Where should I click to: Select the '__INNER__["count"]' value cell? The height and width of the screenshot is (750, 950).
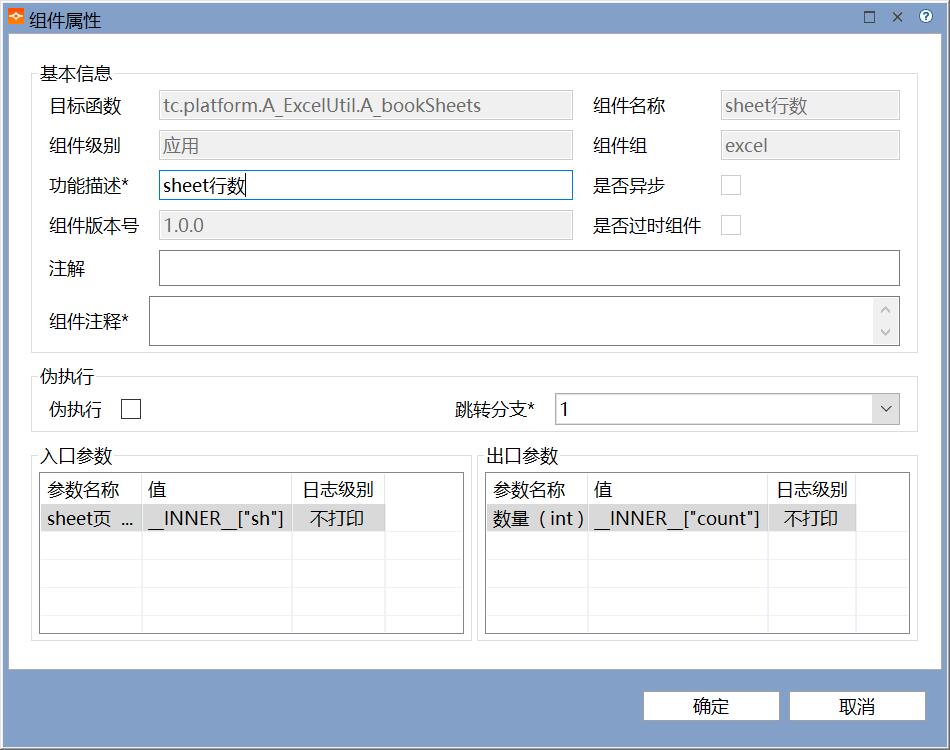tap(678, 518)
